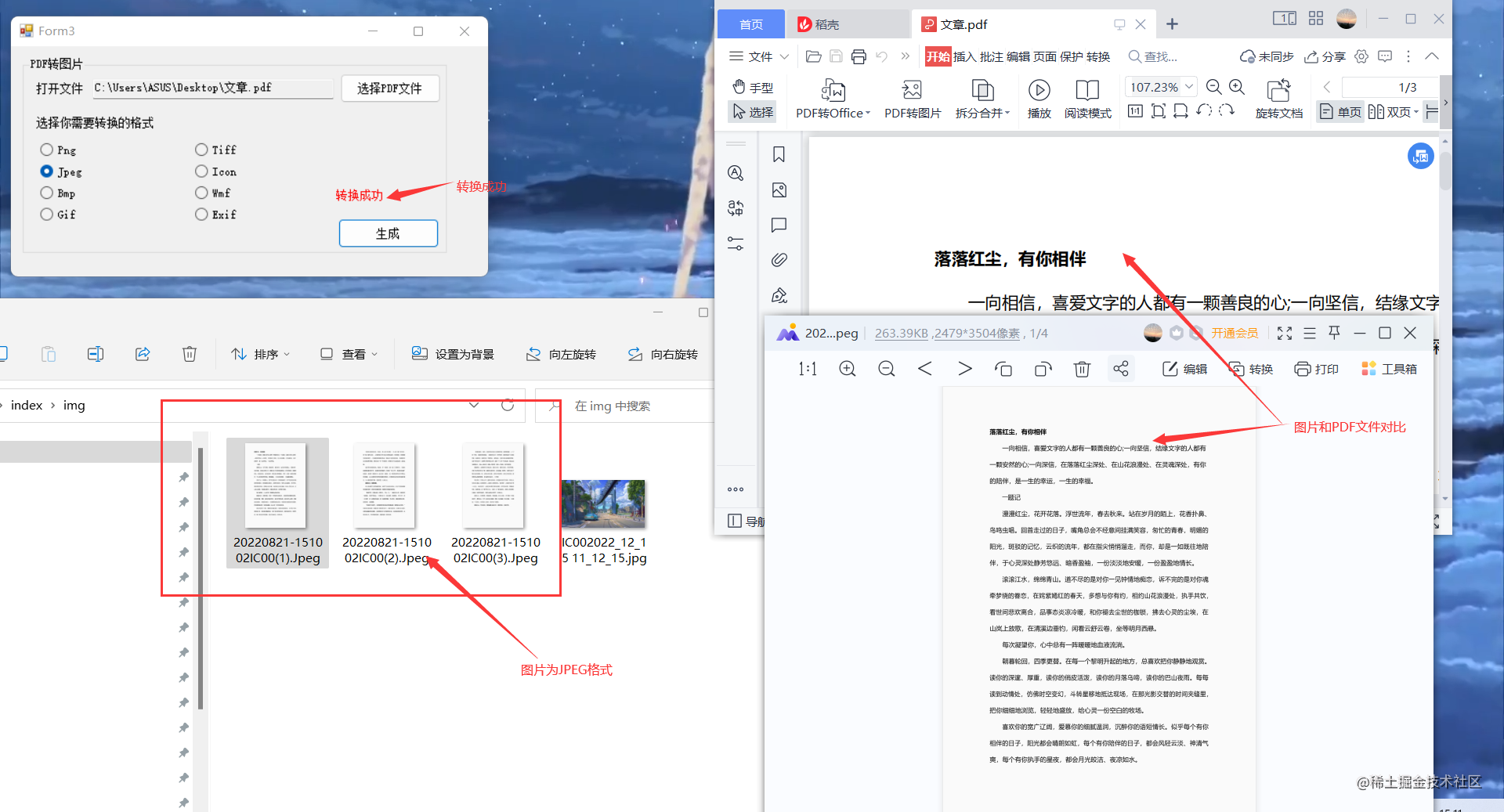
Task: Switch to the 首页 tab
Action: pos(750,23)
